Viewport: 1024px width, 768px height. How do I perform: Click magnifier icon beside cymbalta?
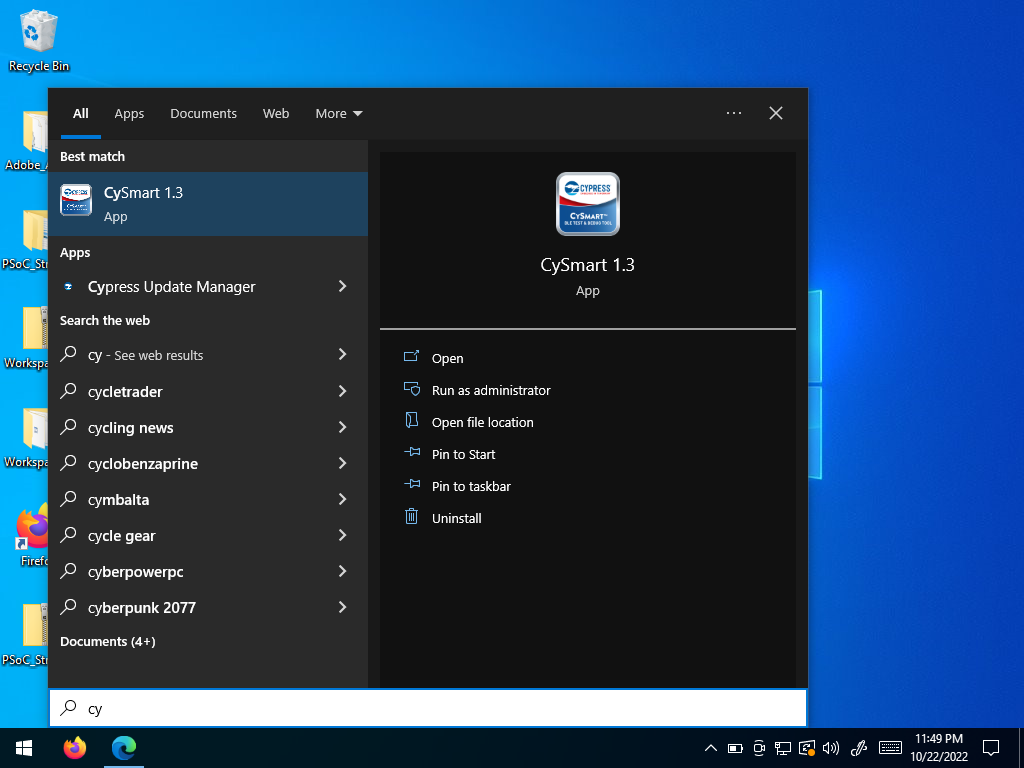[x=69, y=499]
